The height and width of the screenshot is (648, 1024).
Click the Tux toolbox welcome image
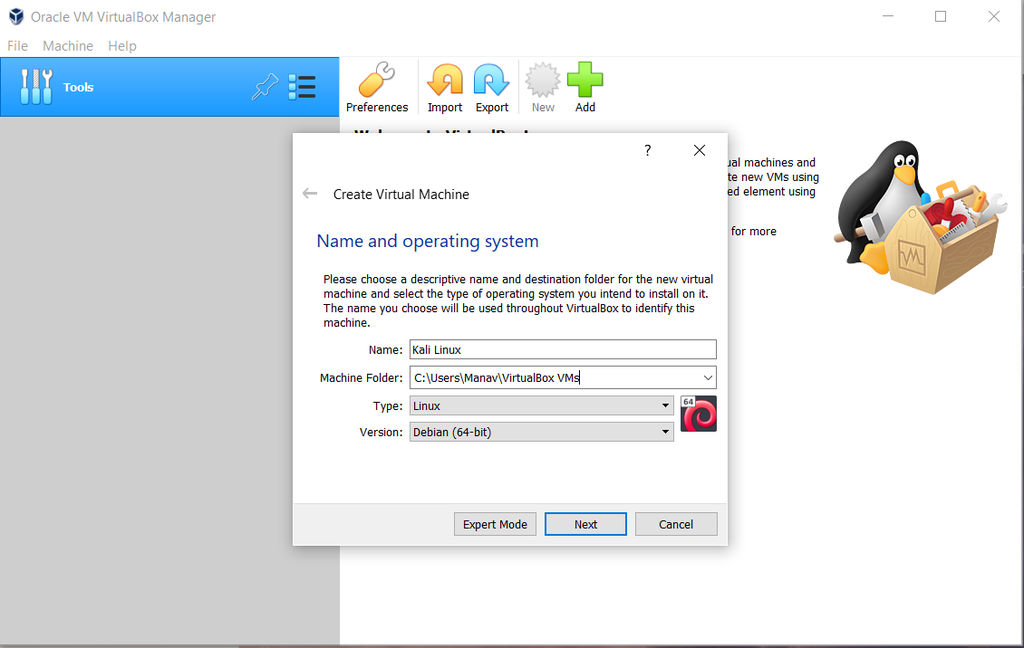(922, 216)
